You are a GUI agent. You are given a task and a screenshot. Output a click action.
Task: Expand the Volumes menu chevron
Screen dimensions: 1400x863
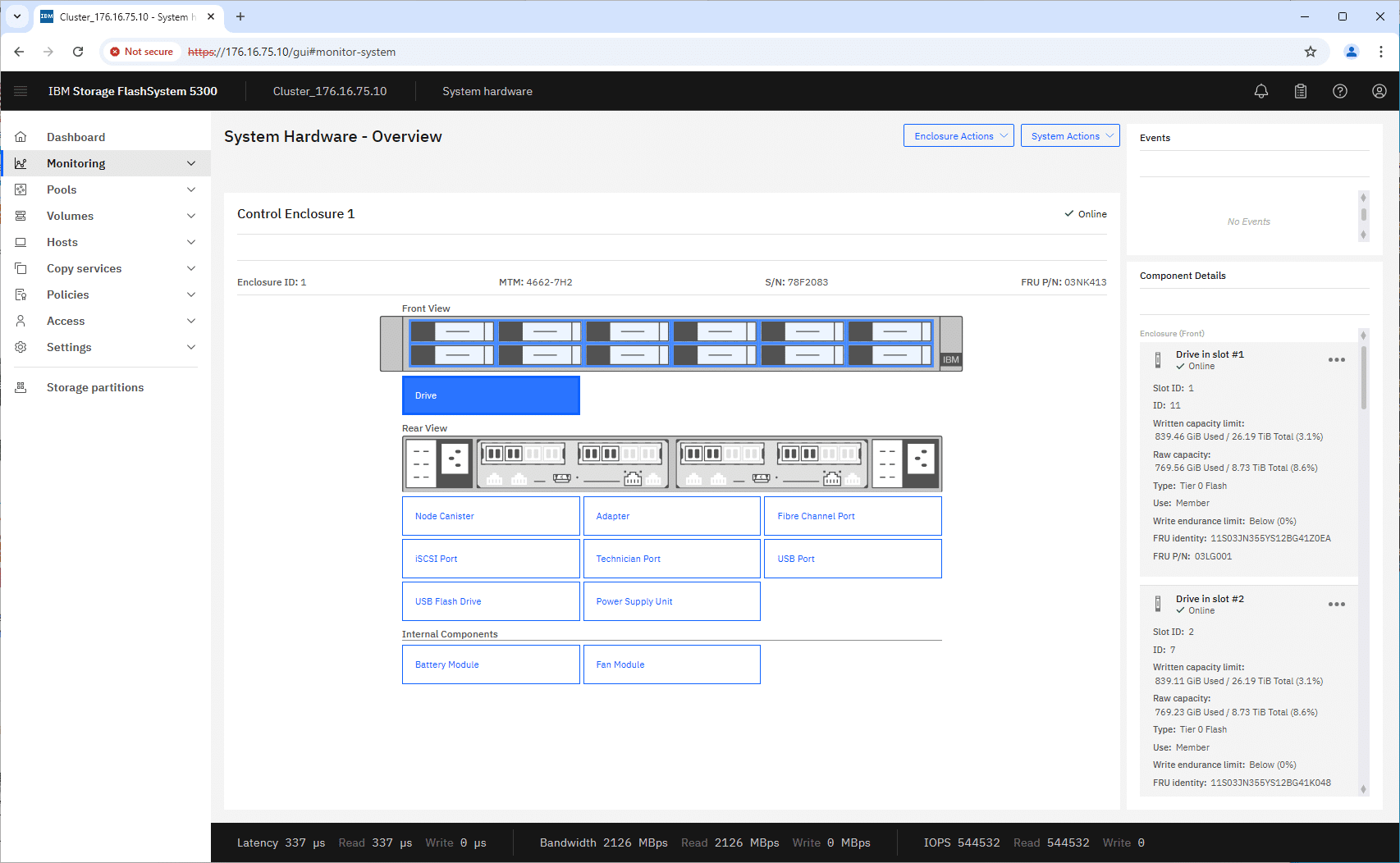click(x=191, y=216)
